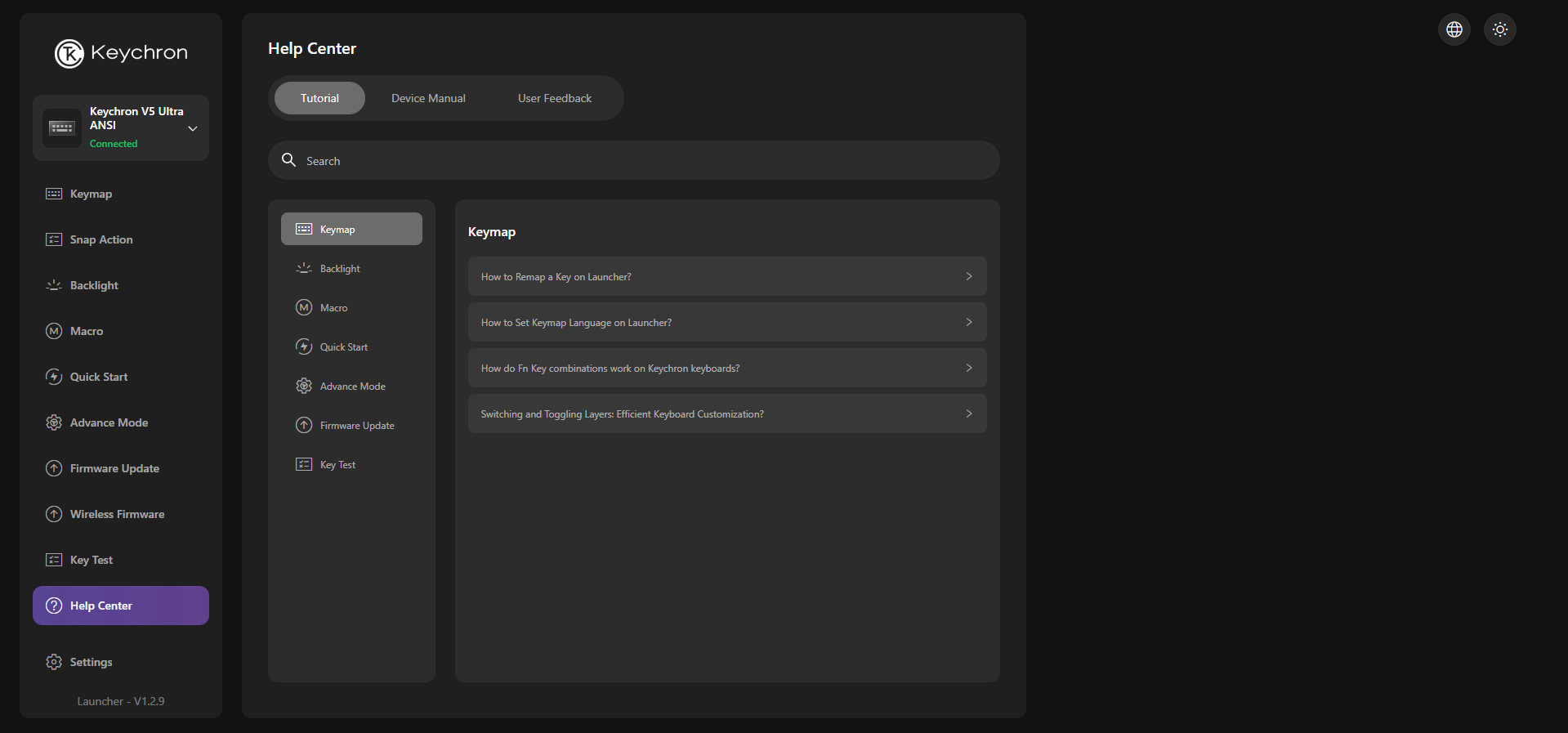Image resolution: width=1568 pixels, height=733 pixels.
Task: Click the Keychron logo icon
Action: tap(69, 54)
